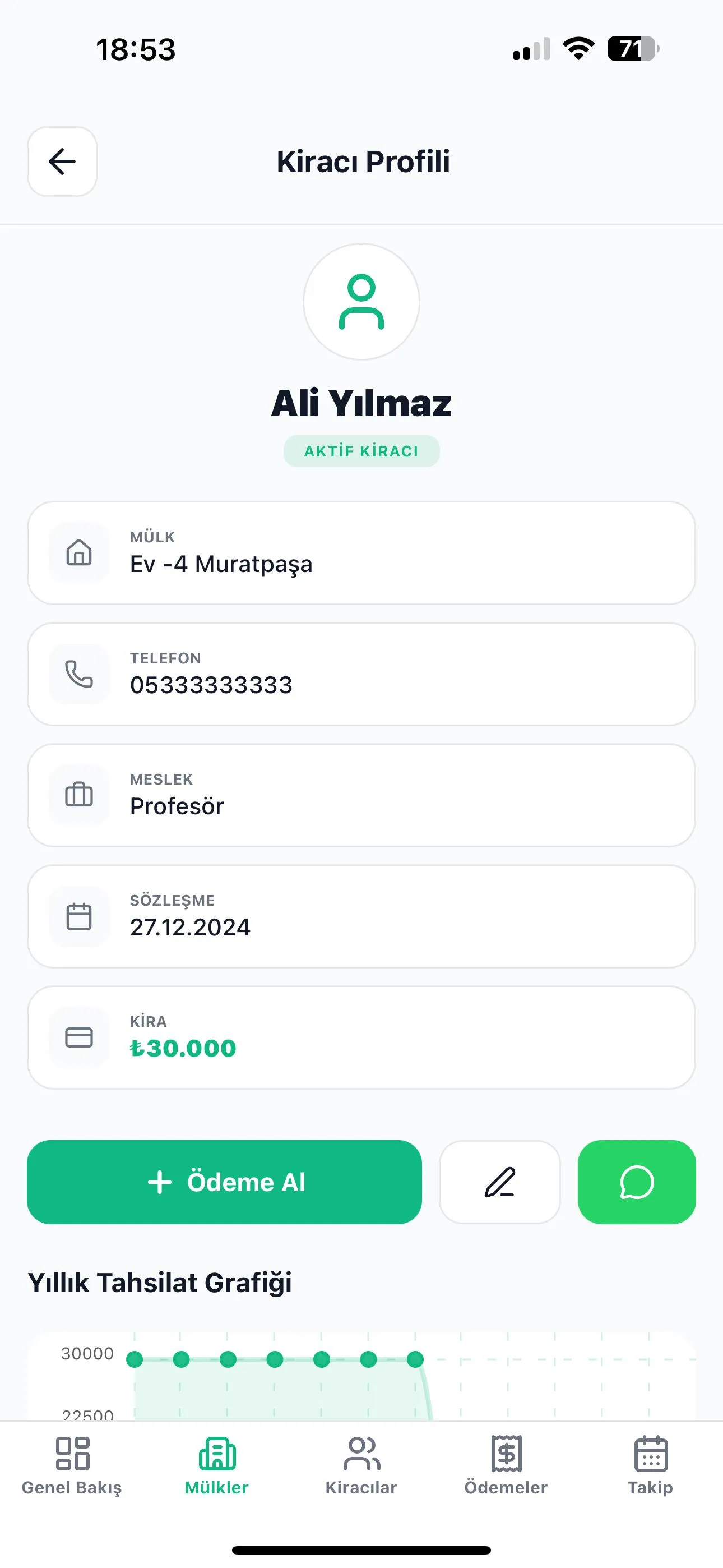Tap the credit card icon in Kira card
The height and width of the screenshot is (1568, 723).
pos(79,1037)
